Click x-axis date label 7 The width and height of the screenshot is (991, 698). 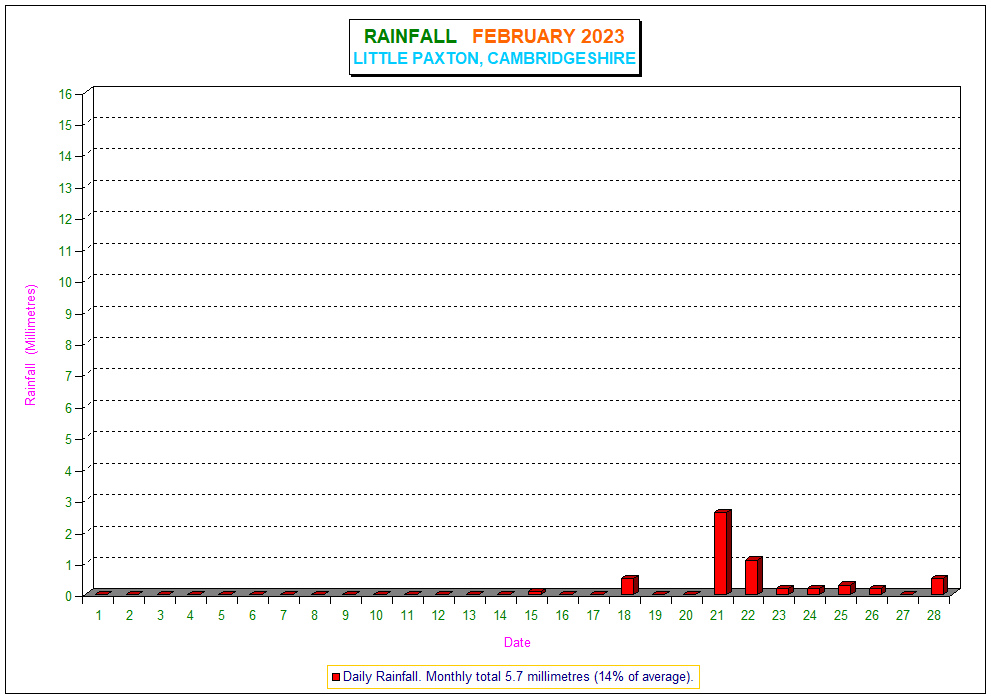coord(284,616)
